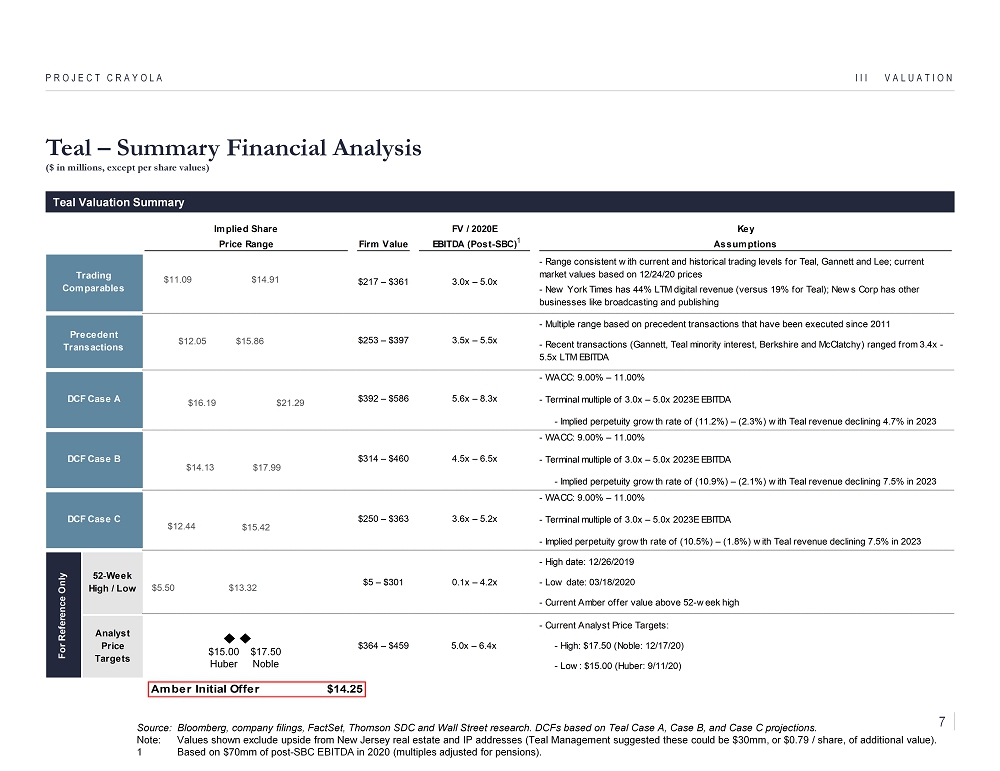Select the 52-Week High / Low label
The height and width of the screenshot is (771, 1000).
(113, 582)
